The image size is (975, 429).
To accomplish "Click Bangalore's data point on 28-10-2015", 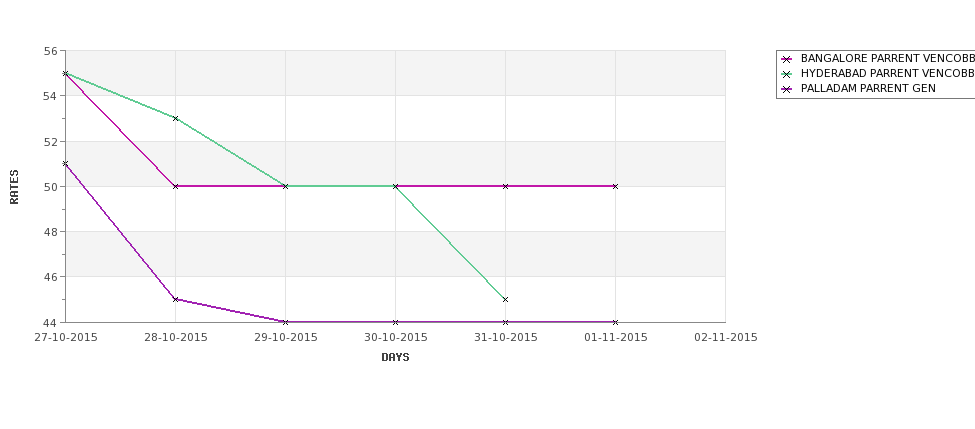I will [x=175, y=186].
